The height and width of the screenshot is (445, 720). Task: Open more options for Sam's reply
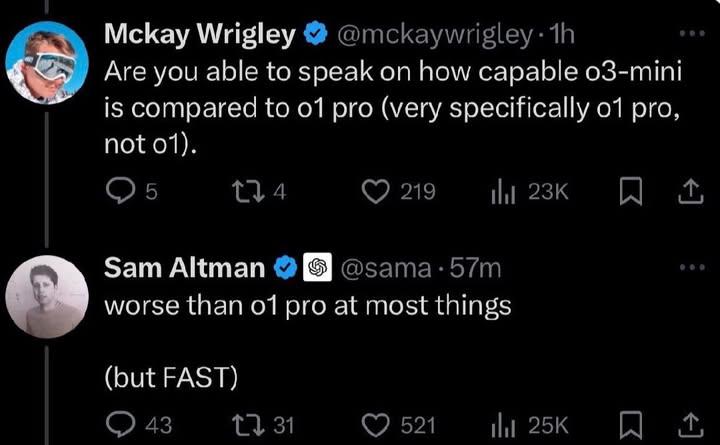691,267
